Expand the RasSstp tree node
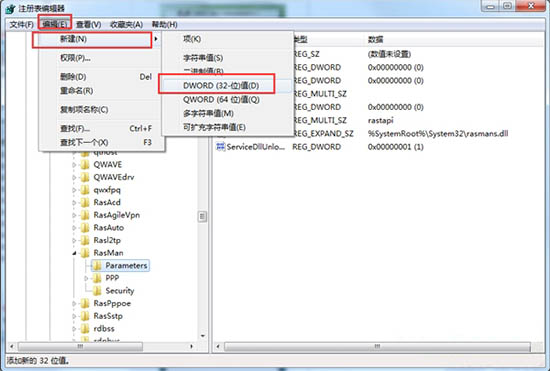The height and width of the screenshot is (371, 550). click(x=74, y=316)
